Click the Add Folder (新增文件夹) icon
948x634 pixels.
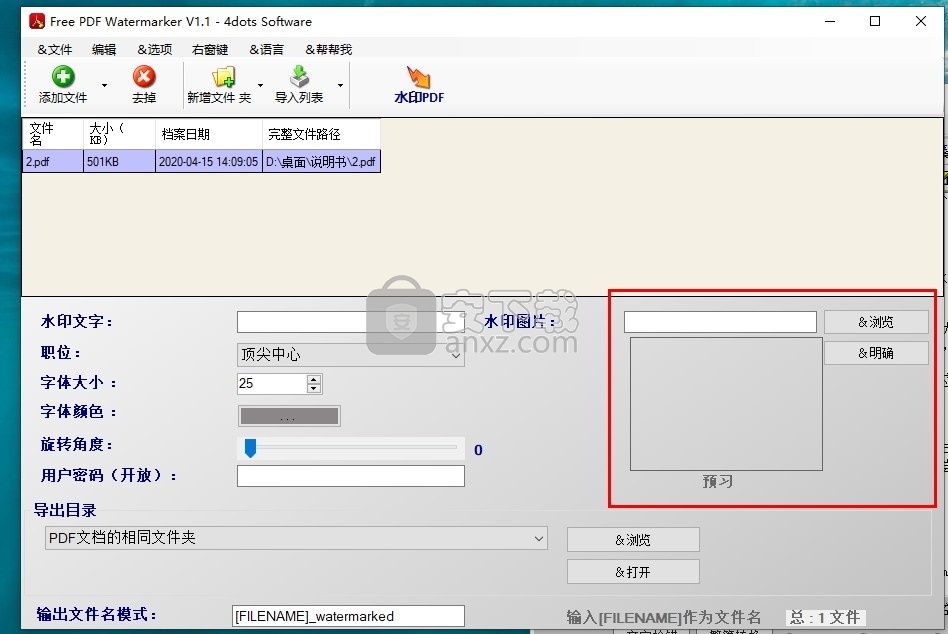click(x=223, y=78)
